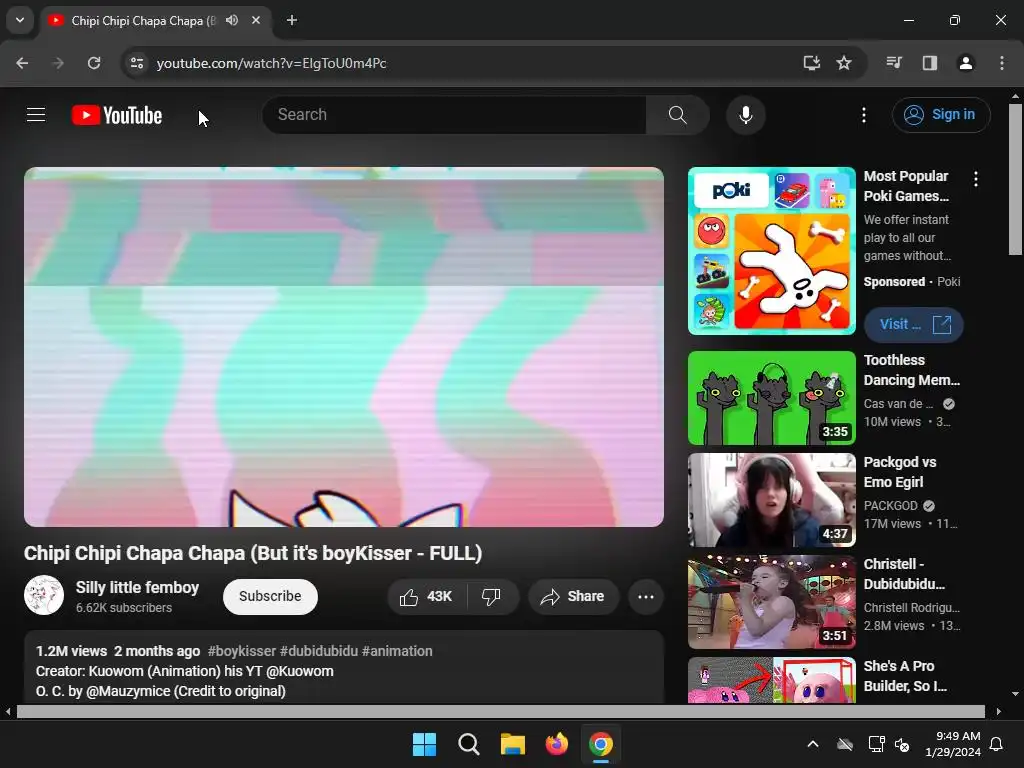Open the Silly little femboy channel avatar
The image size is (1024, 768).
click(x=44, y=595)
